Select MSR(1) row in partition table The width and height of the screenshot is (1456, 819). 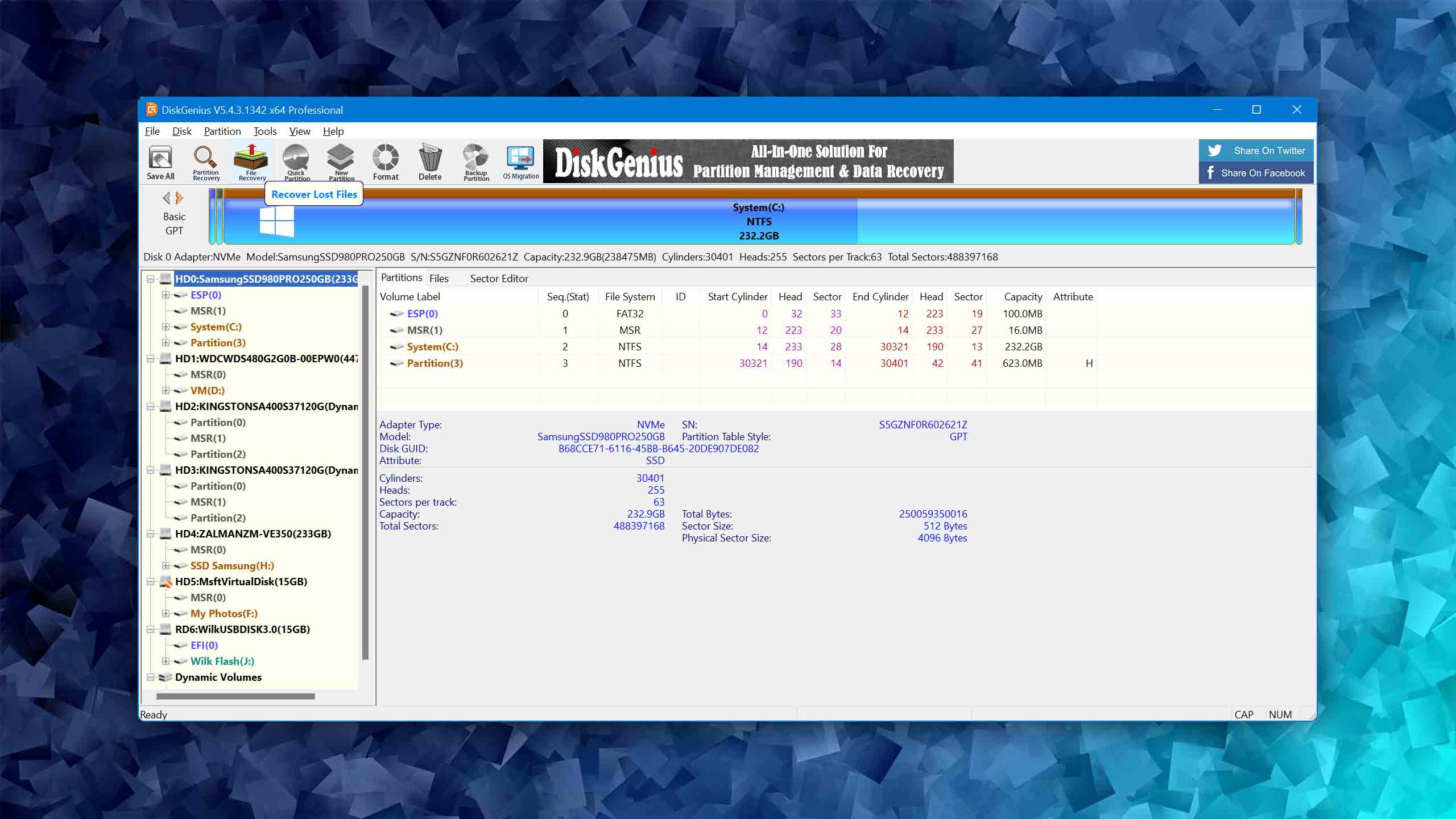coord(737,330)
